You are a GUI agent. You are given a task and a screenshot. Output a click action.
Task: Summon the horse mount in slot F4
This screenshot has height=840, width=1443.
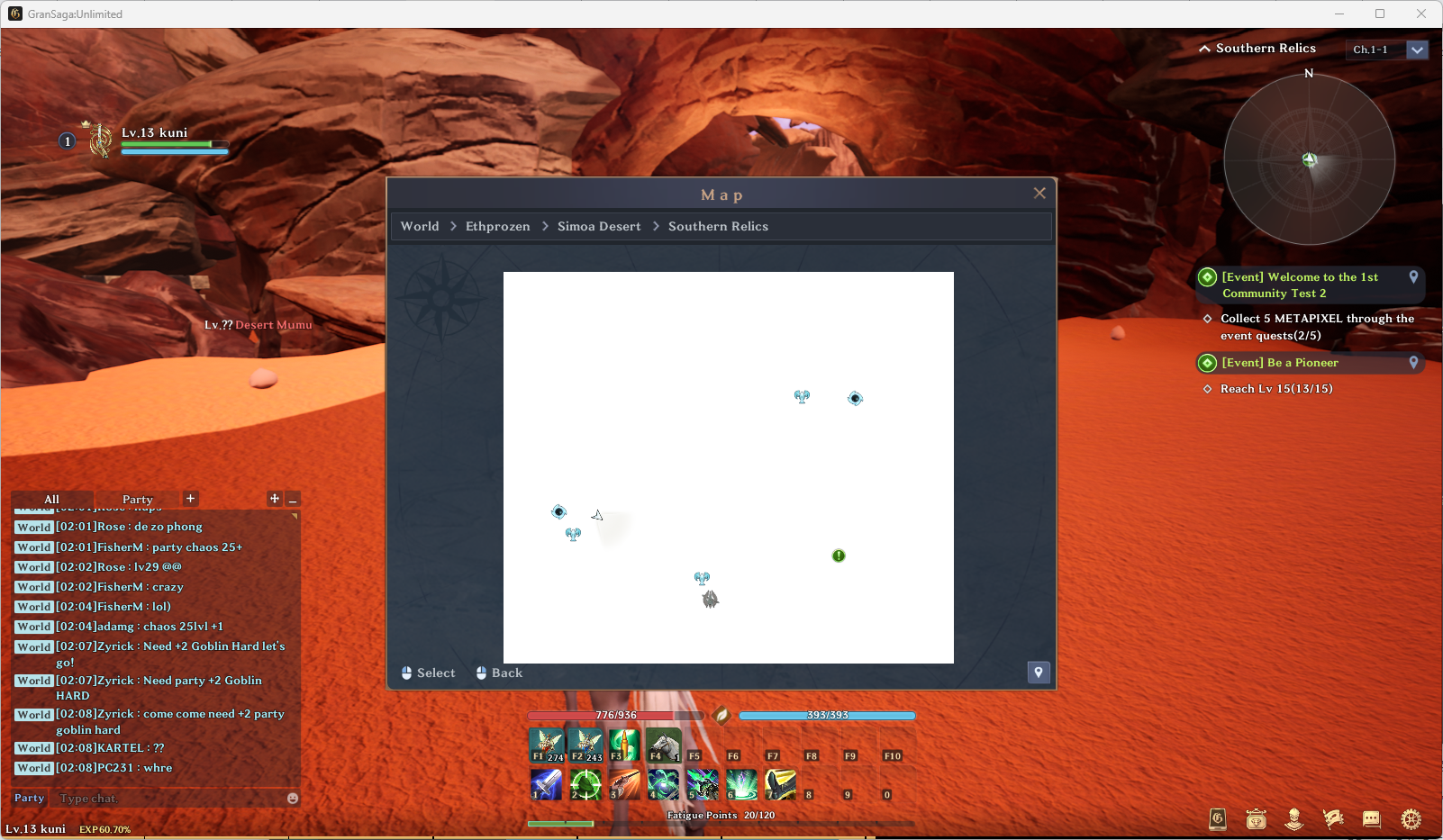click(664, 745)
